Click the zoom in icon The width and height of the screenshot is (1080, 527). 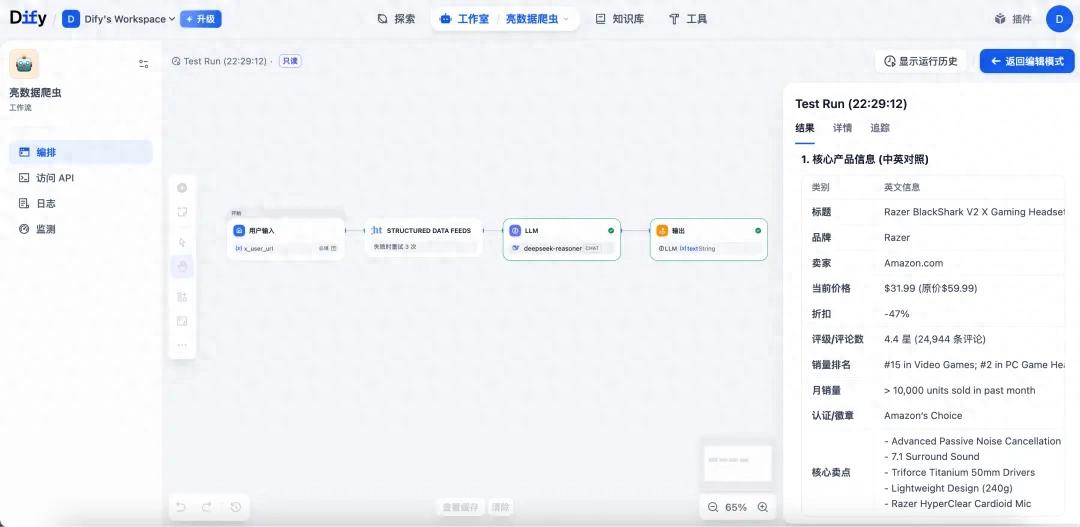[762, 507]
